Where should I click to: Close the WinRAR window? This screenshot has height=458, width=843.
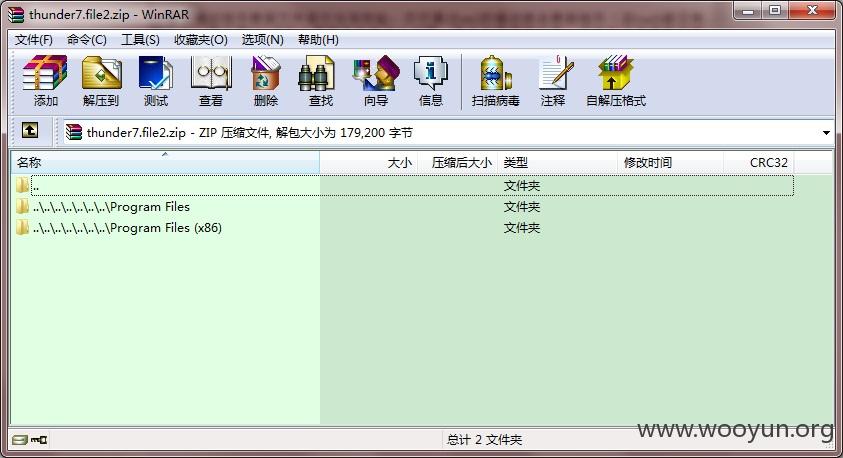pos(812,10)
